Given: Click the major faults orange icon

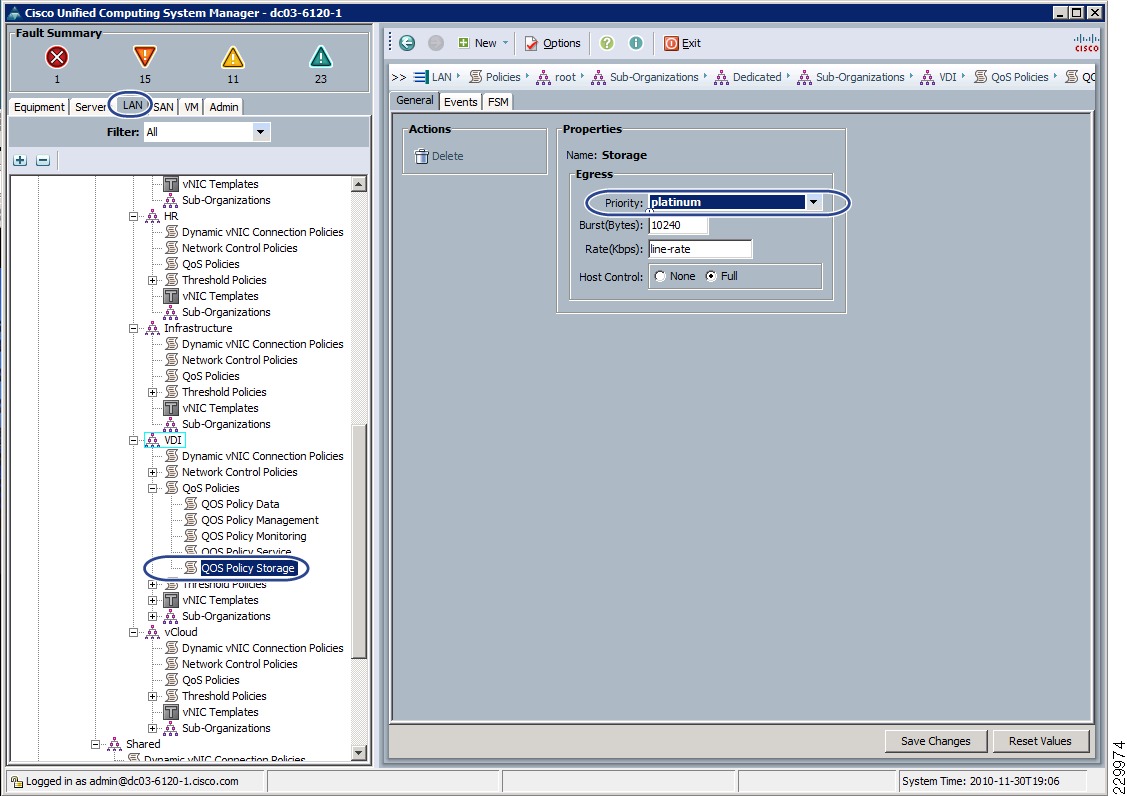Looking at the screenshot, I should click(x=144, y=56).
